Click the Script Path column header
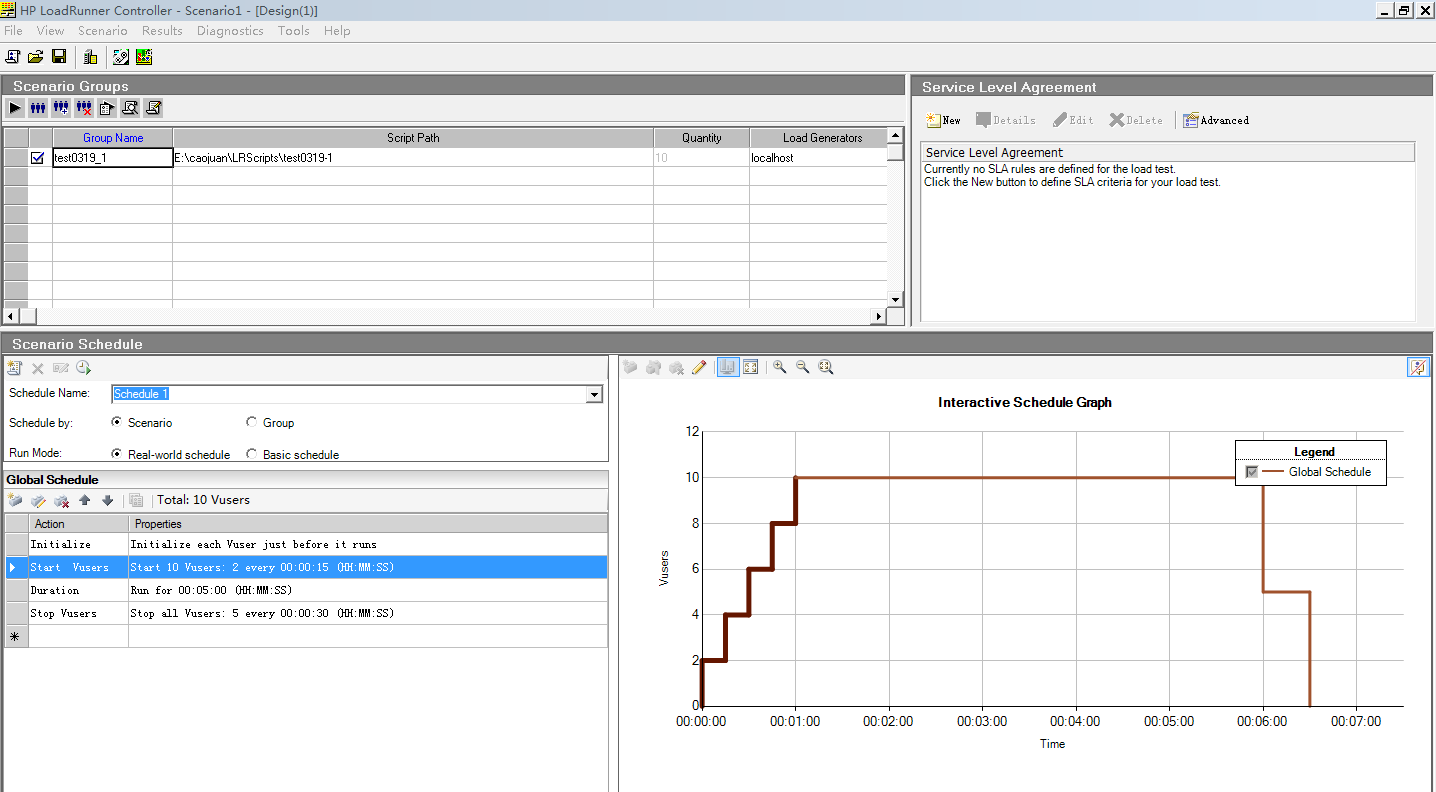The image size is (1436, 792). click(x=413, y=138)
